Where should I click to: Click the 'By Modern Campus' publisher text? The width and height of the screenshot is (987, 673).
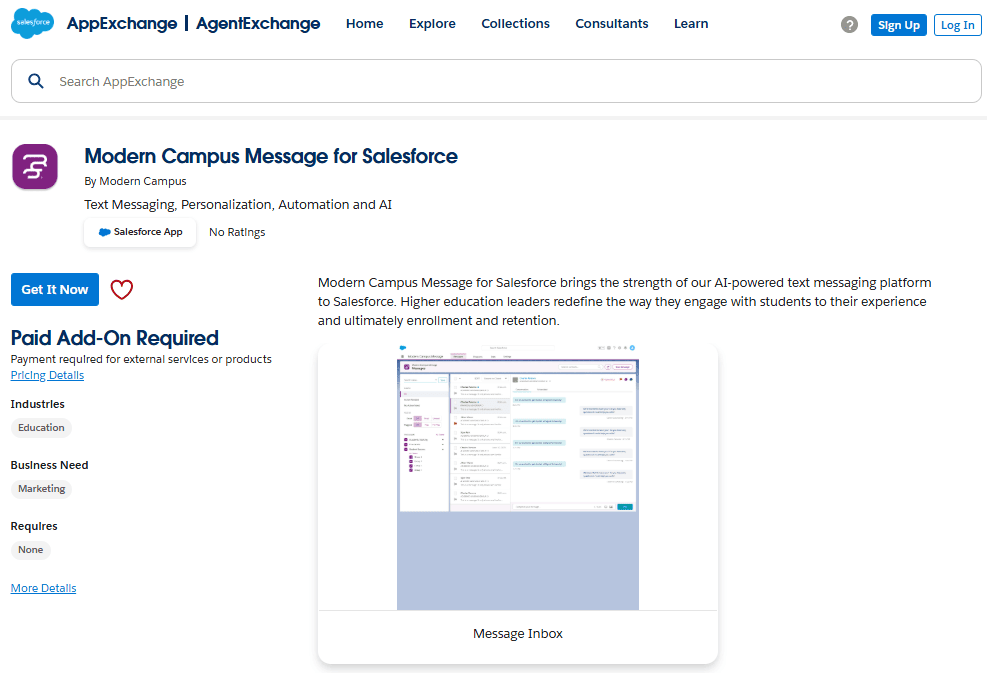tap(135, 181)
